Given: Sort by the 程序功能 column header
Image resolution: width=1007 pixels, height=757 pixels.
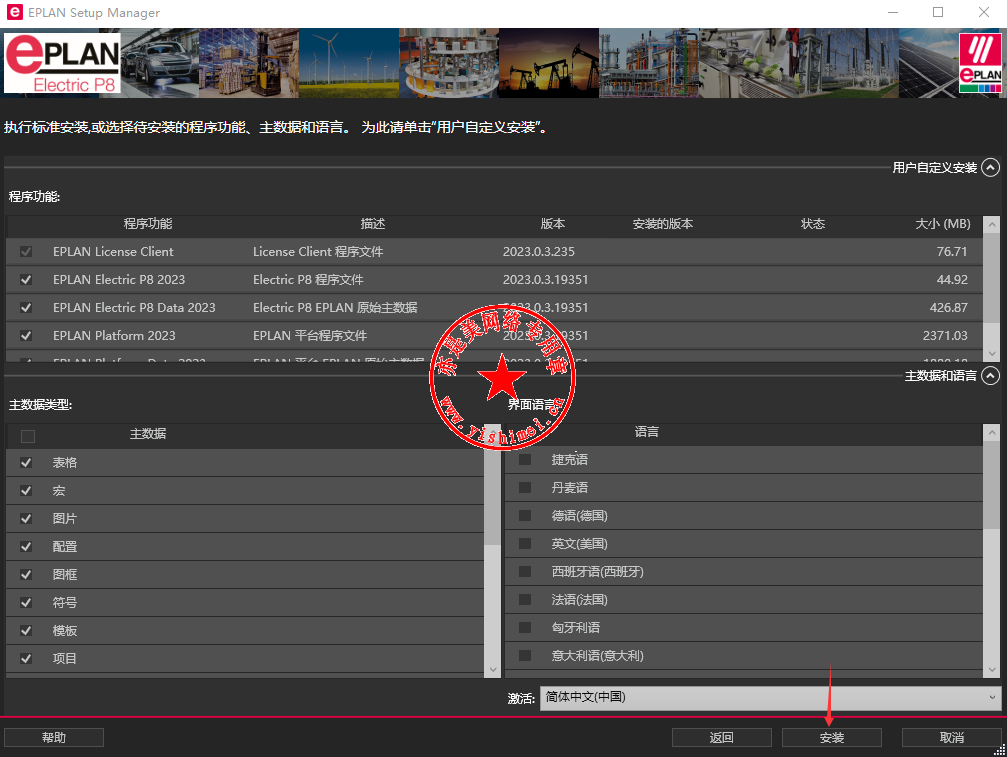Looking at the screenshot, I should coord(148,224).
